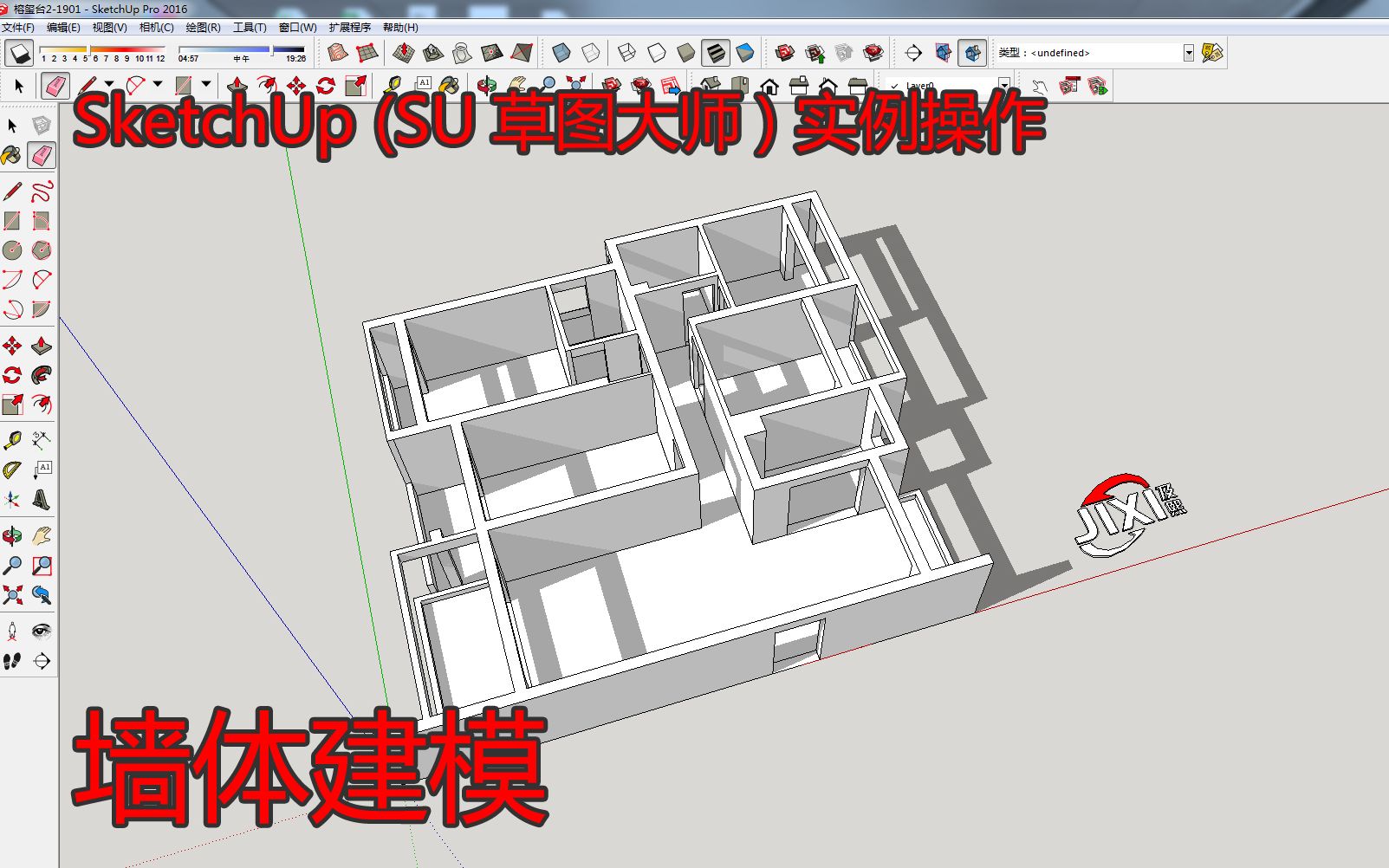Click the Sandbox Smoove tool icon
This screenshot has width=1389, height=868.
pyautogui.click(x=403, y=53)
